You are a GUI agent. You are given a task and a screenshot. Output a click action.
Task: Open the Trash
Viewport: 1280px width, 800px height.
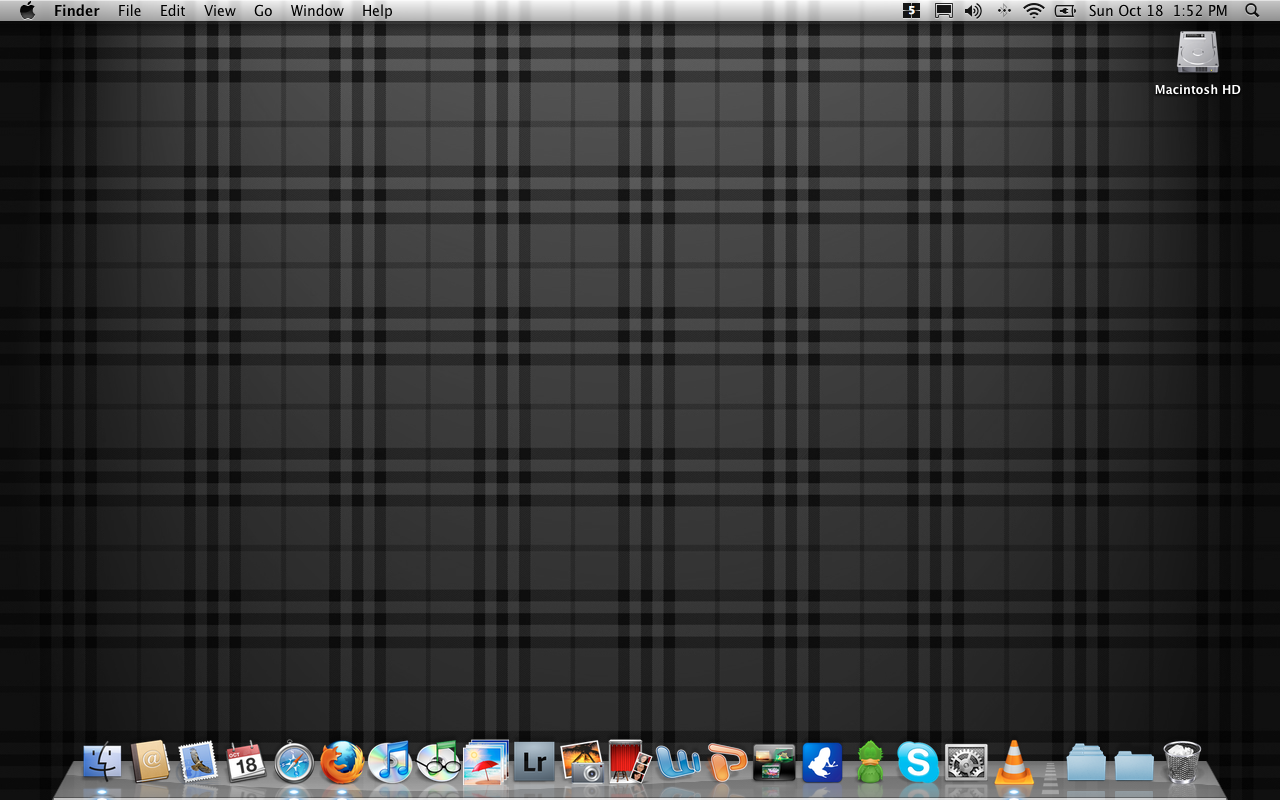[1182, 762]
